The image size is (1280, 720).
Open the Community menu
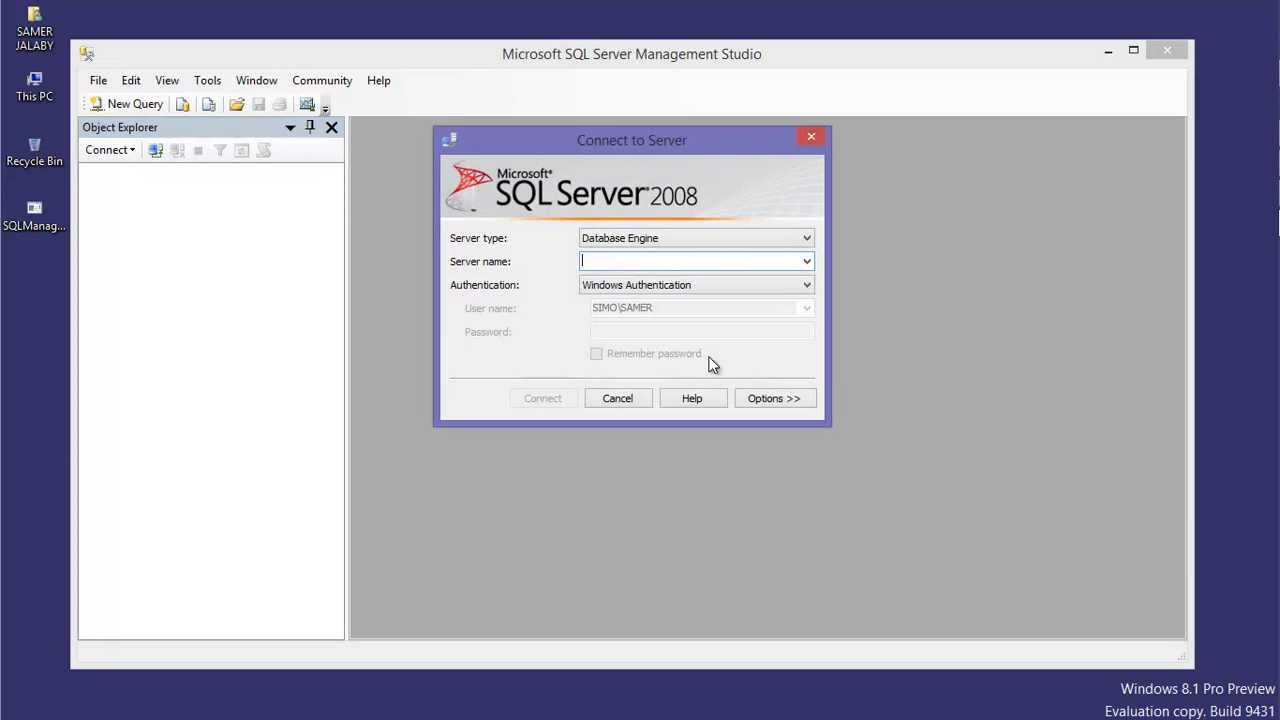(x=322, y=80)
